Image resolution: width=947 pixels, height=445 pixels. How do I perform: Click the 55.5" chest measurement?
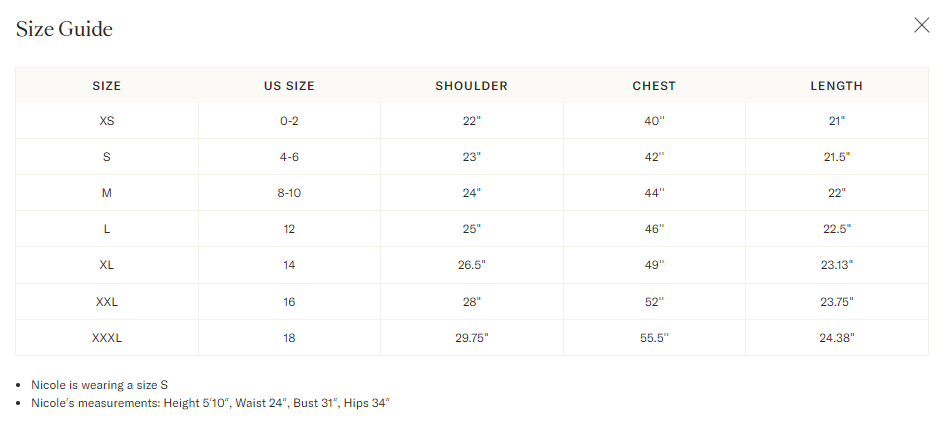(x=654, y=338)
